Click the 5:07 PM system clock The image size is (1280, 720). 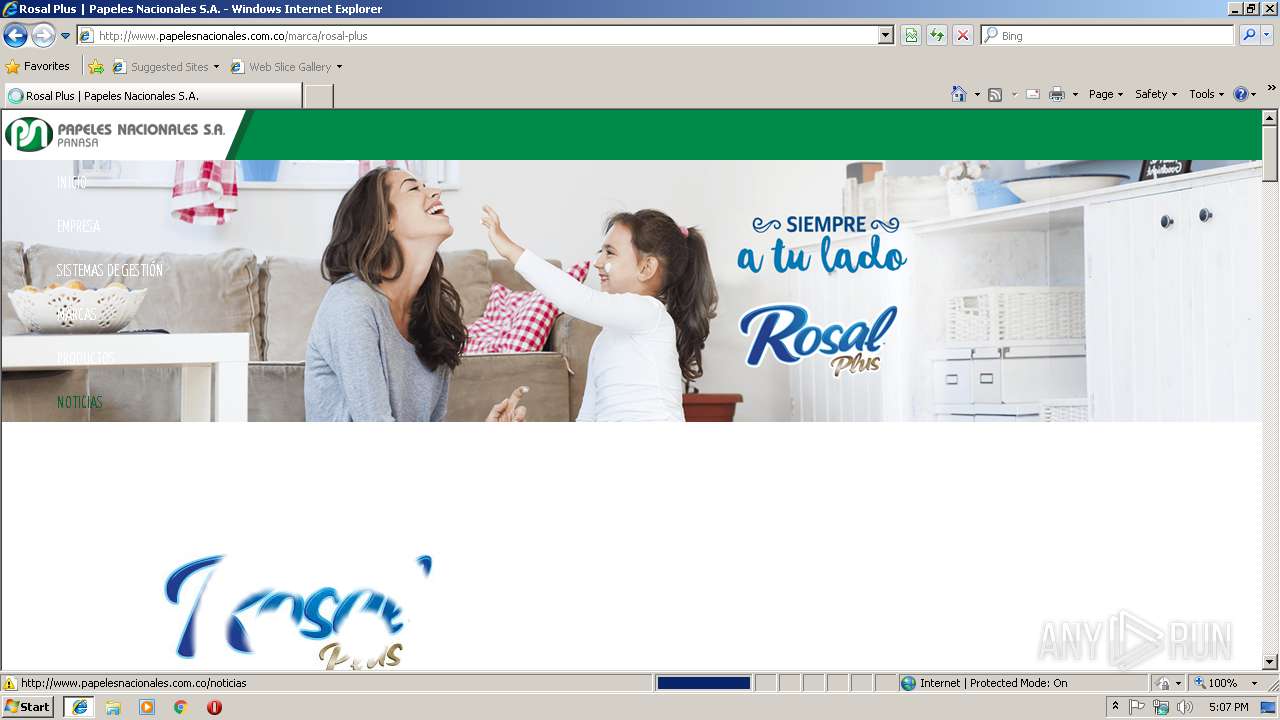coord(1228,707)
